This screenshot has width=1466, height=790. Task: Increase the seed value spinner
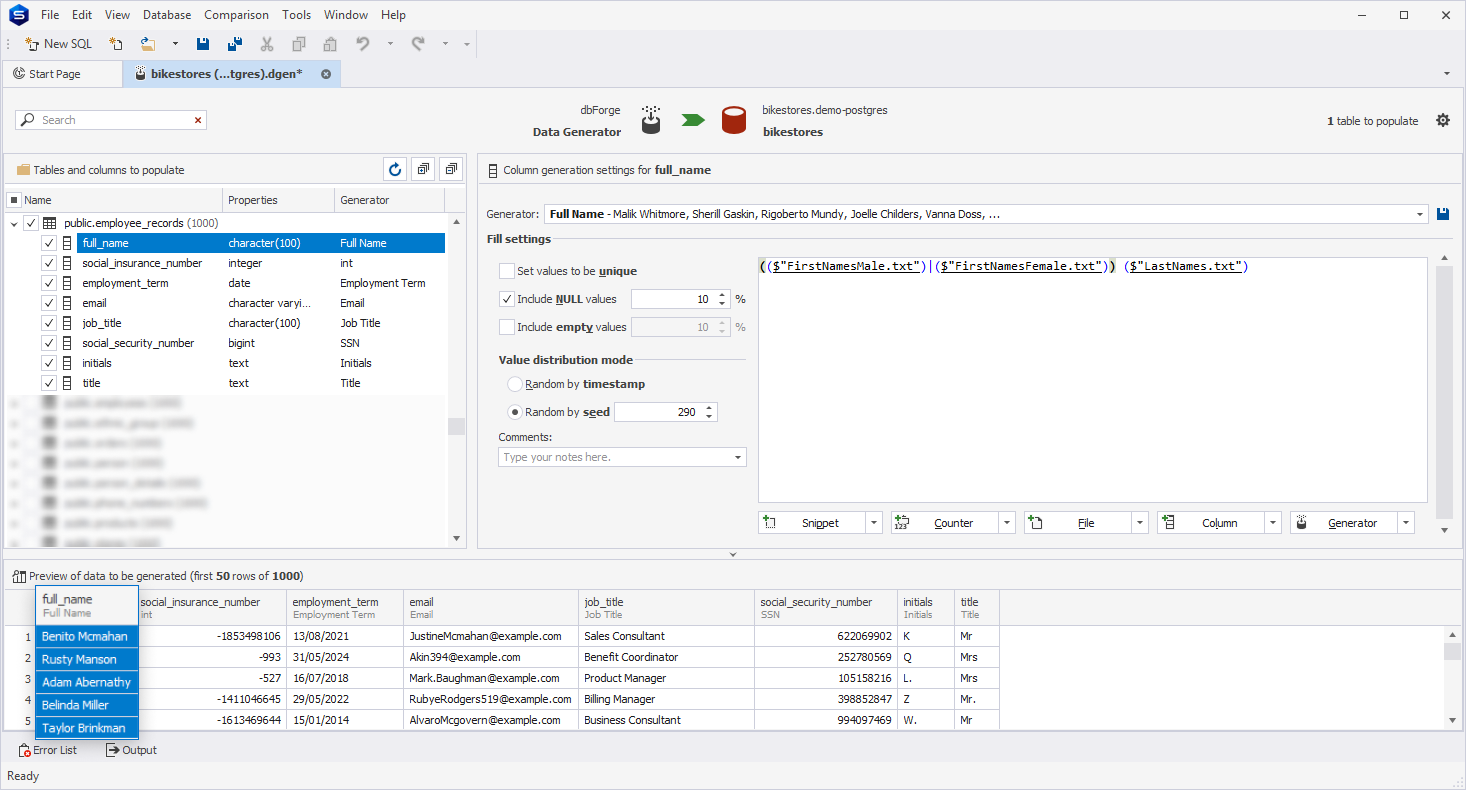click(709, 408)
